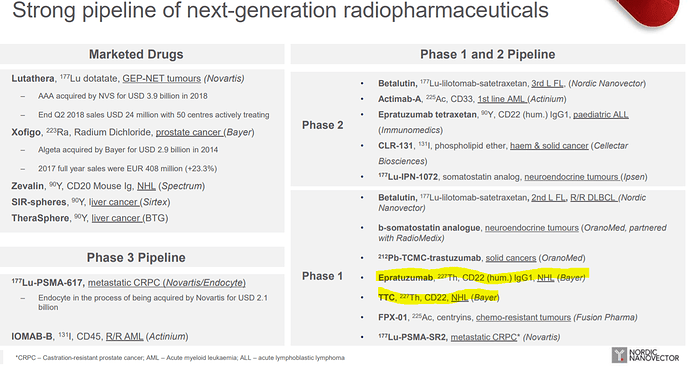
Task: Click the highlighted TTC 227Th entry
Action: 438,297
